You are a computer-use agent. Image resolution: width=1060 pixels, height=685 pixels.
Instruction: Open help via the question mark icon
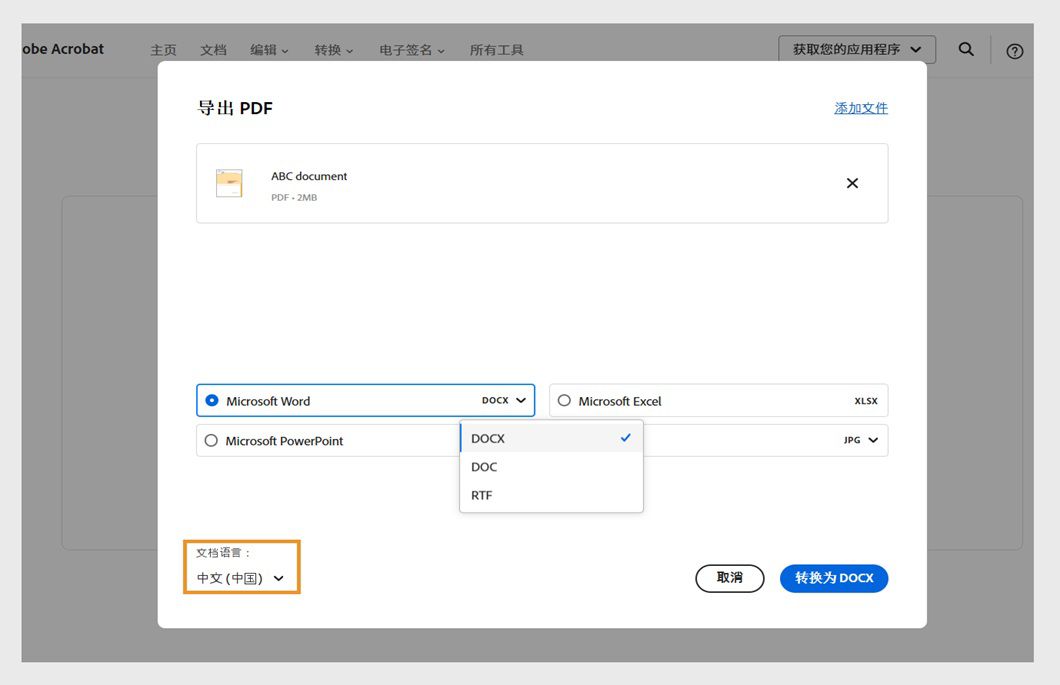[1014, 49]
